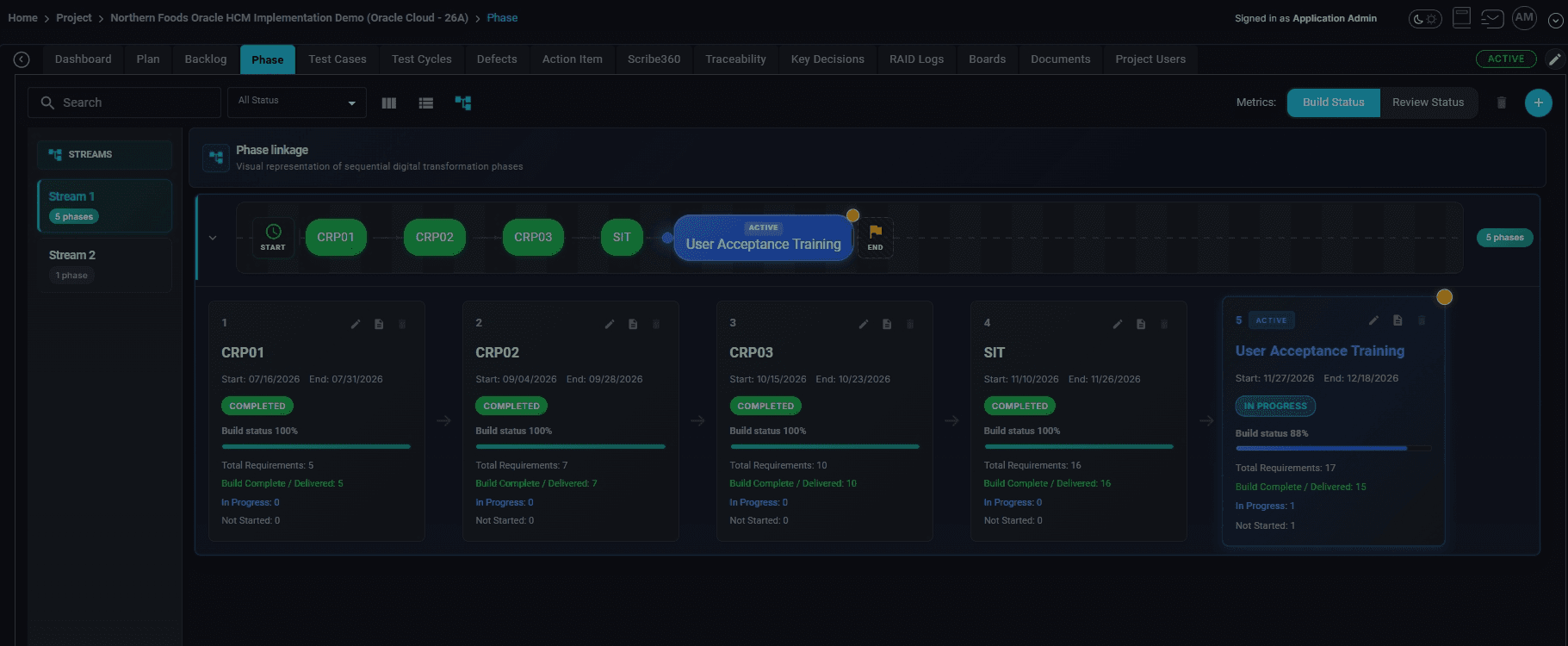1568x646 pixels.
Task: Open the messages envelope icon
Action: pyautogui.click(x=1492, y=18)
